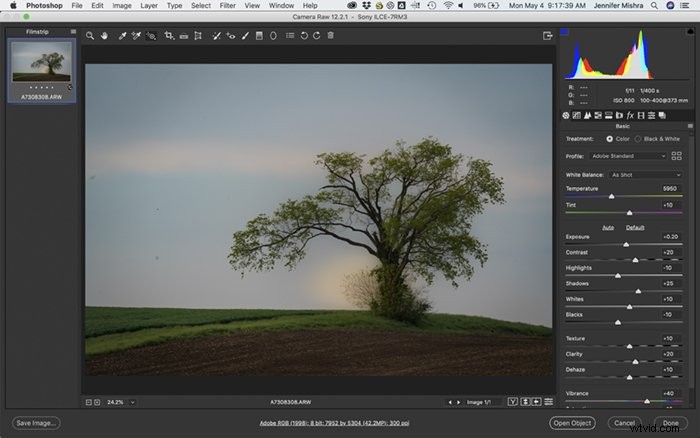Select the Adjustment Brush tool
This screenshot has width=700, height=438.
coord(245,36)
